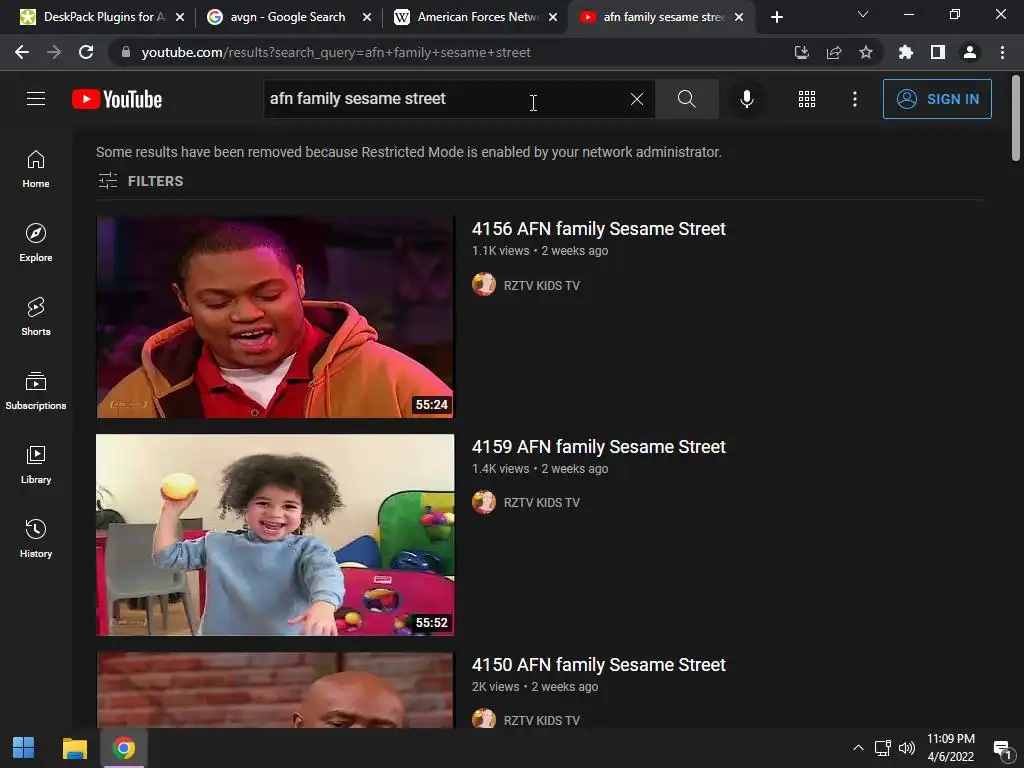Open Shorts in the sidebar
1024x768 pixels.
[x=36, y=316]
